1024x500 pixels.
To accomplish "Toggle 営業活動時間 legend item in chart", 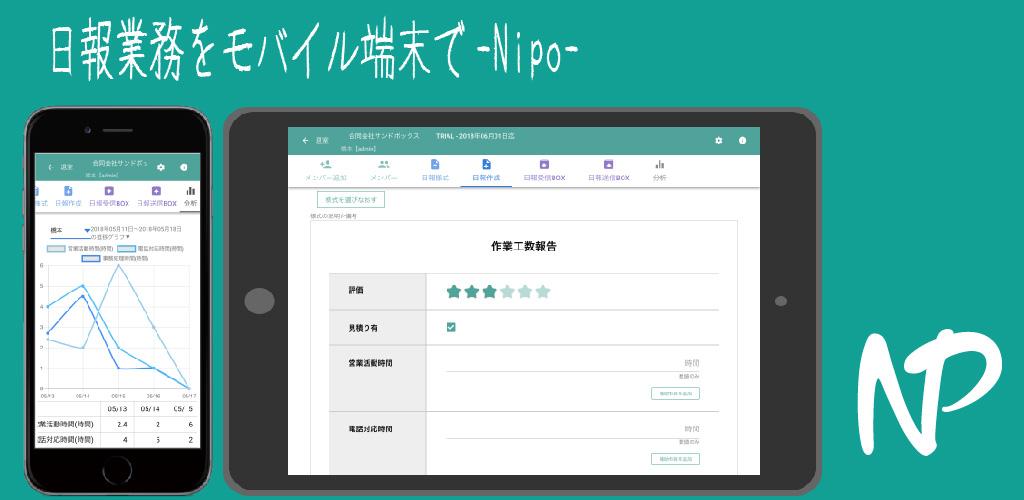I will pyautogui.click(x=80, y=249).
